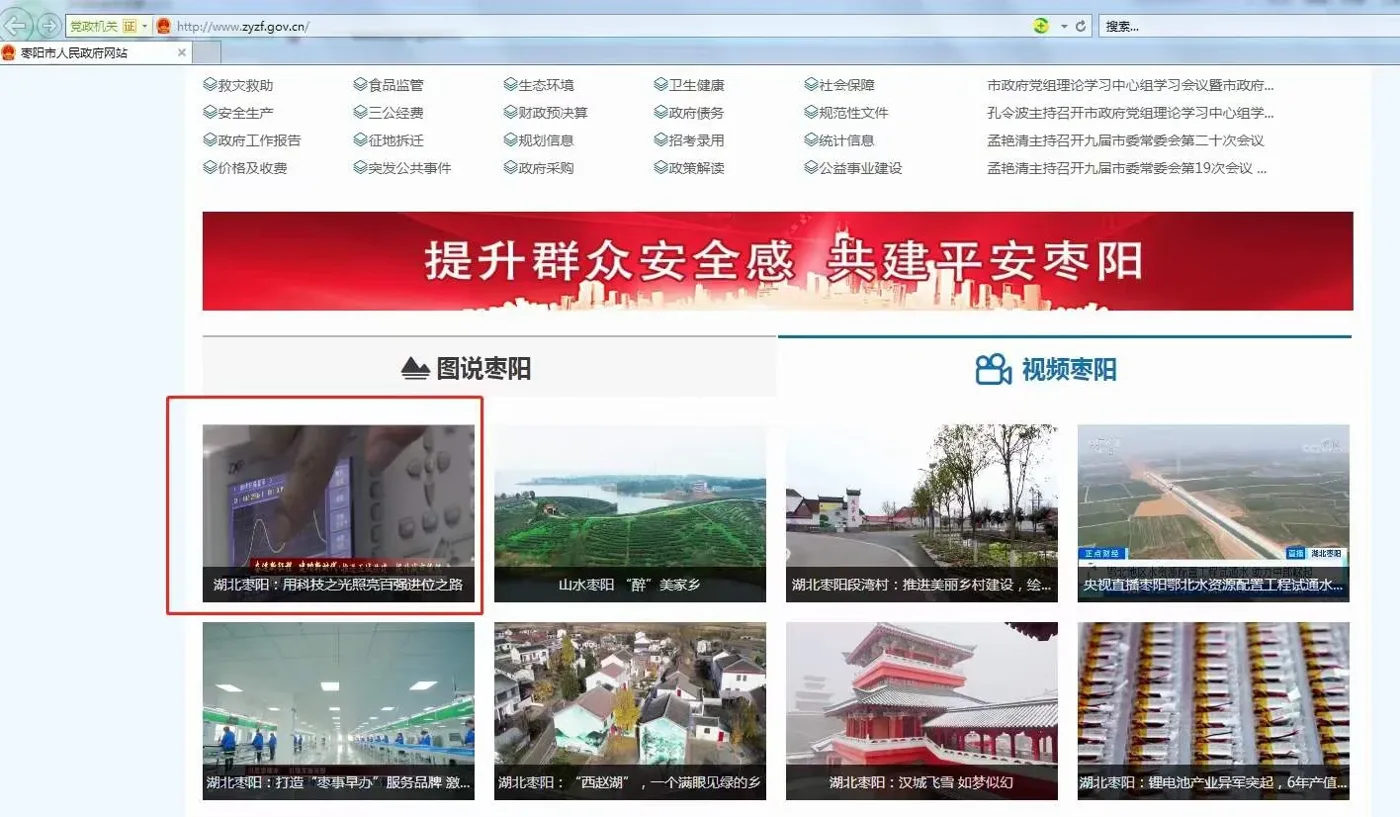Screen dimensions: 1400x817
Task: Open the 党政机关 site identity dropdown
Action: [x=109, y=26]
